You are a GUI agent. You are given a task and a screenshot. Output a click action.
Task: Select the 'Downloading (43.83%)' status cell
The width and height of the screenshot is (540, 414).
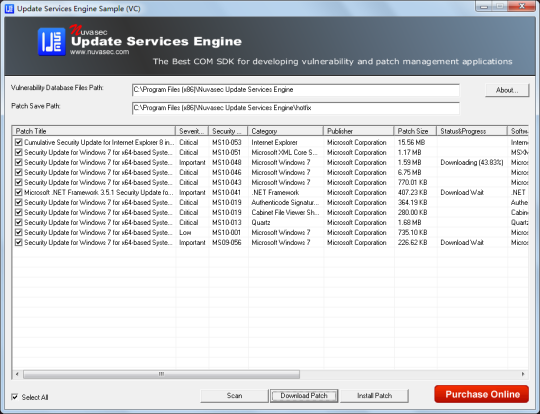click(472, 162)
